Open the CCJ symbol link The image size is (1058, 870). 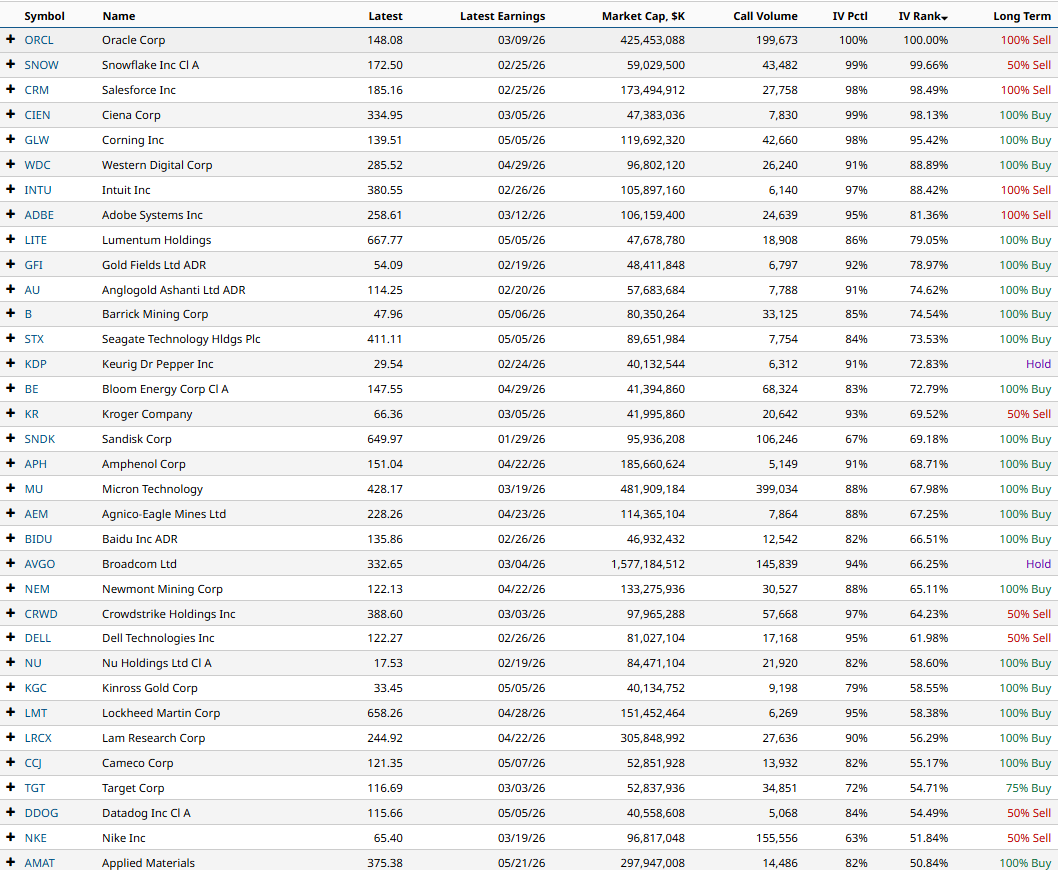click(33, 763)
